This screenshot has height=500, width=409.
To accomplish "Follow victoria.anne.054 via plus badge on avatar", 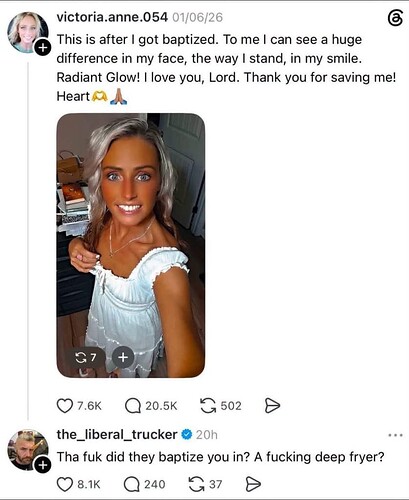I will click(43, 48).
